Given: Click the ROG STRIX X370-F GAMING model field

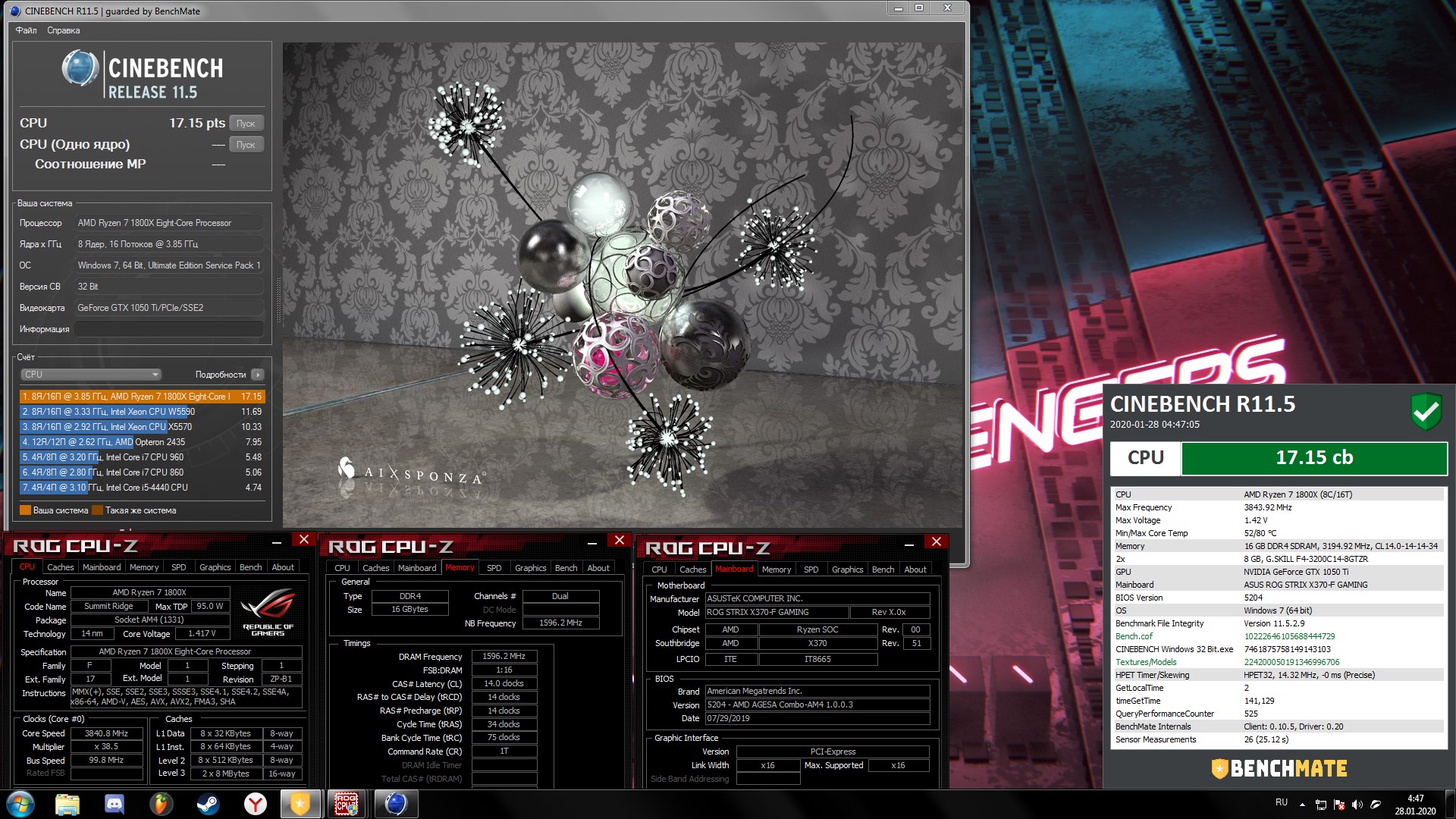Looking at the screenshot, I should 776,612.
